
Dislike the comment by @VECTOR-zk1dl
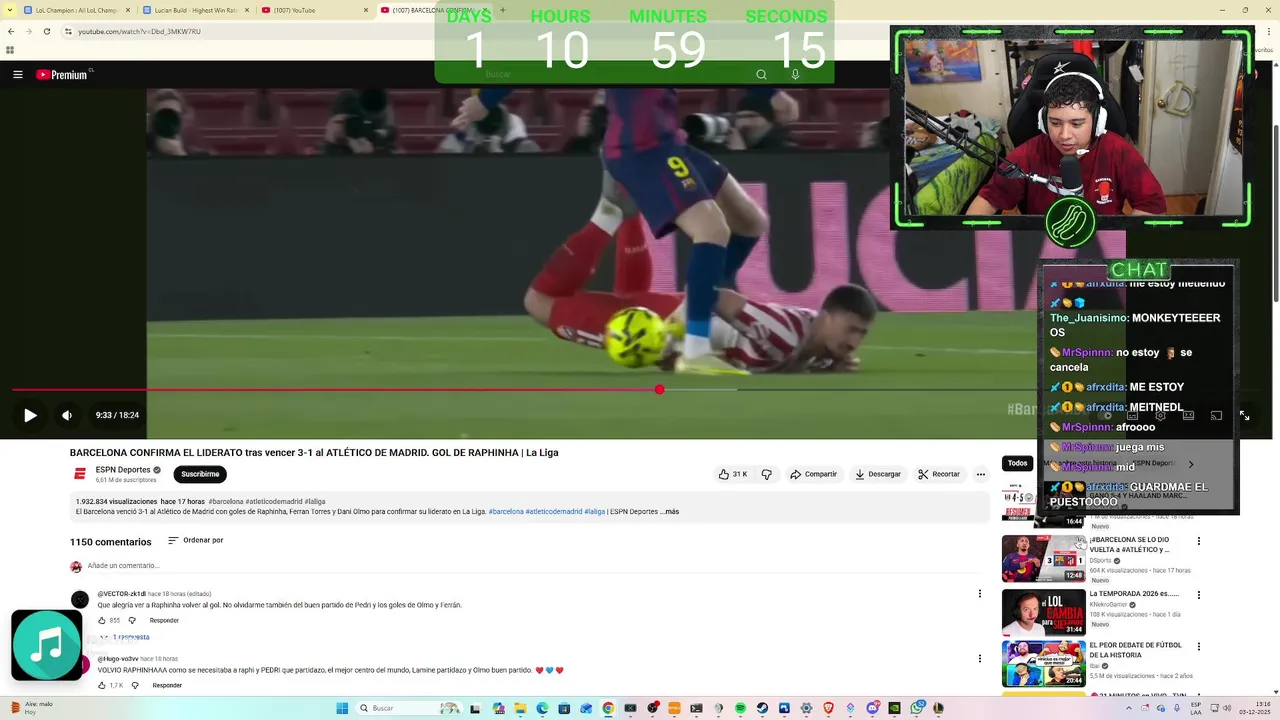(132, 620)
